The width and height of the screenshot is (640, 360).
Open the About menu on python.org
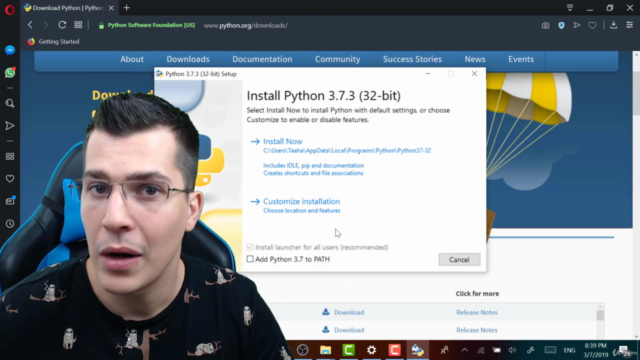pyautogui.click(x=132, y=59)
